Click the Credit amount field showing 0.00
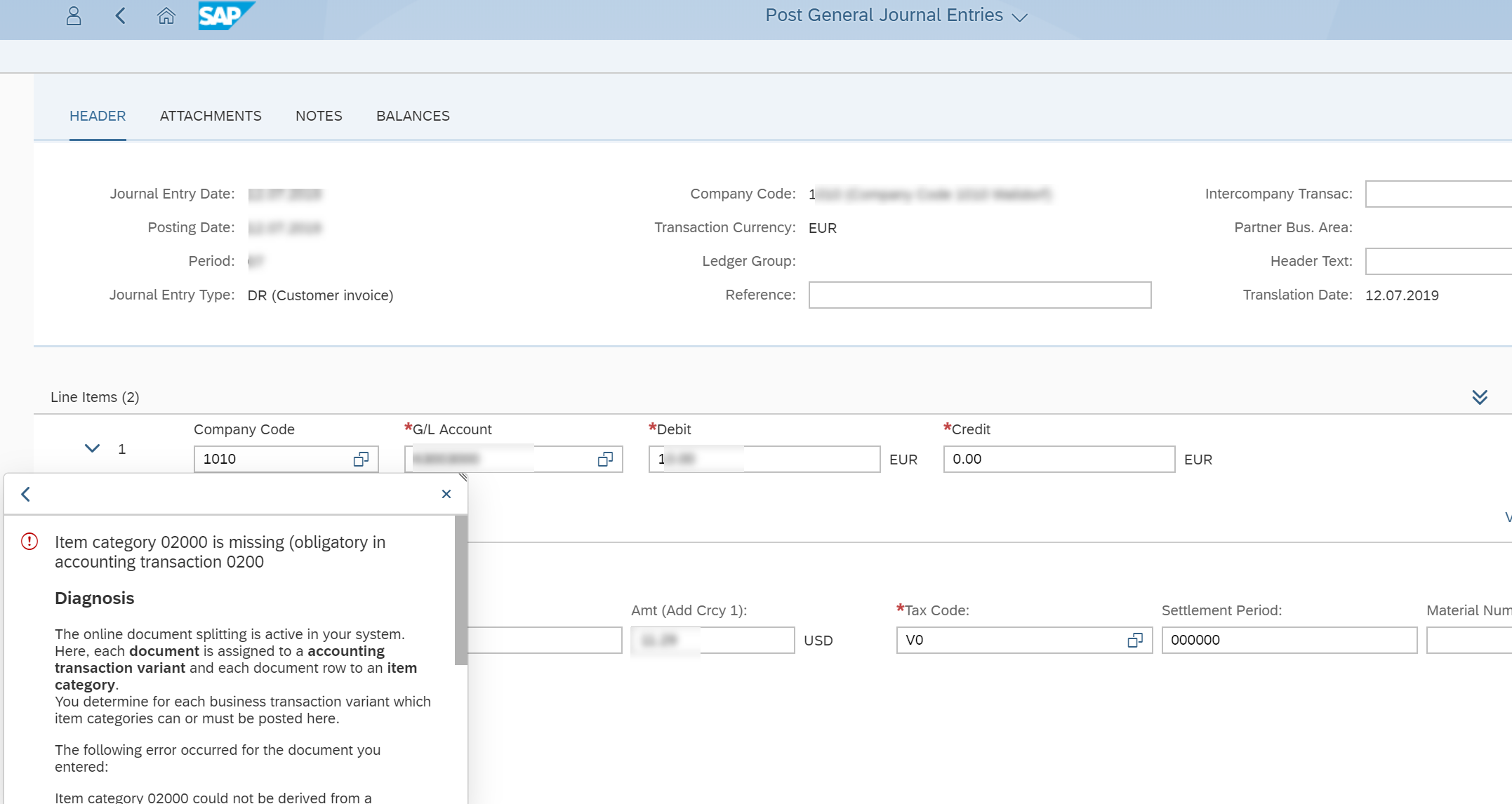 tap(1059, 460)
